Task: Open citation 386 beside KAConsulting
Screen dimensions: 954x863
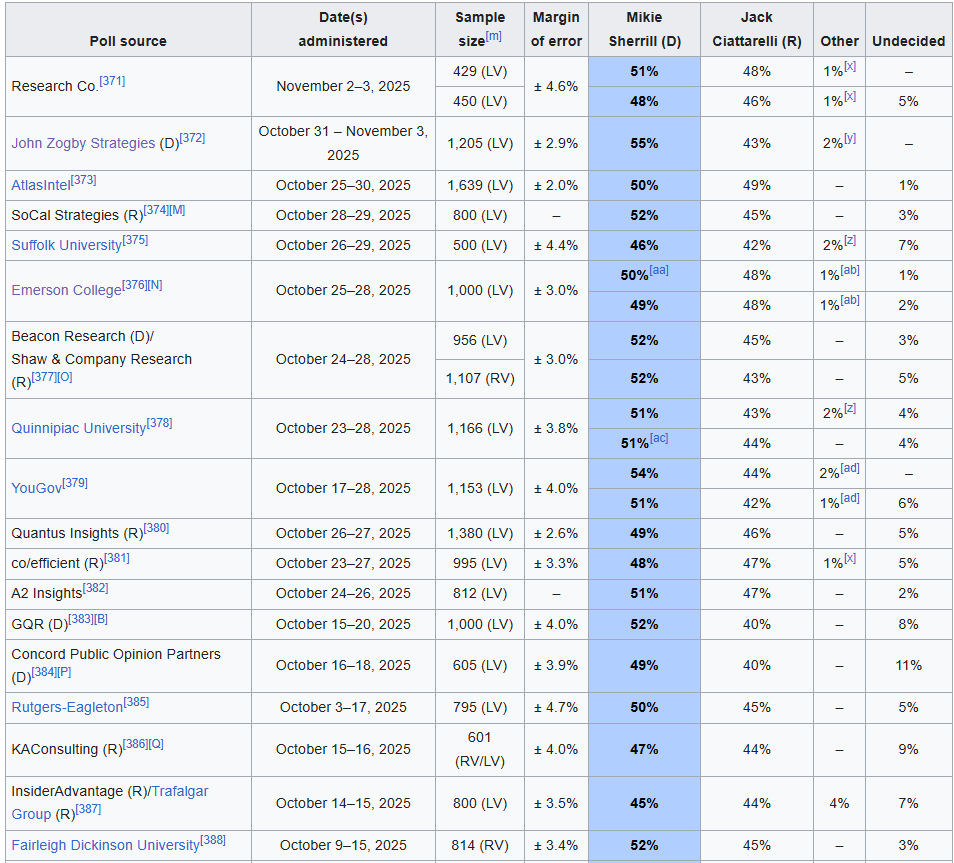Action: pos(135,744)
